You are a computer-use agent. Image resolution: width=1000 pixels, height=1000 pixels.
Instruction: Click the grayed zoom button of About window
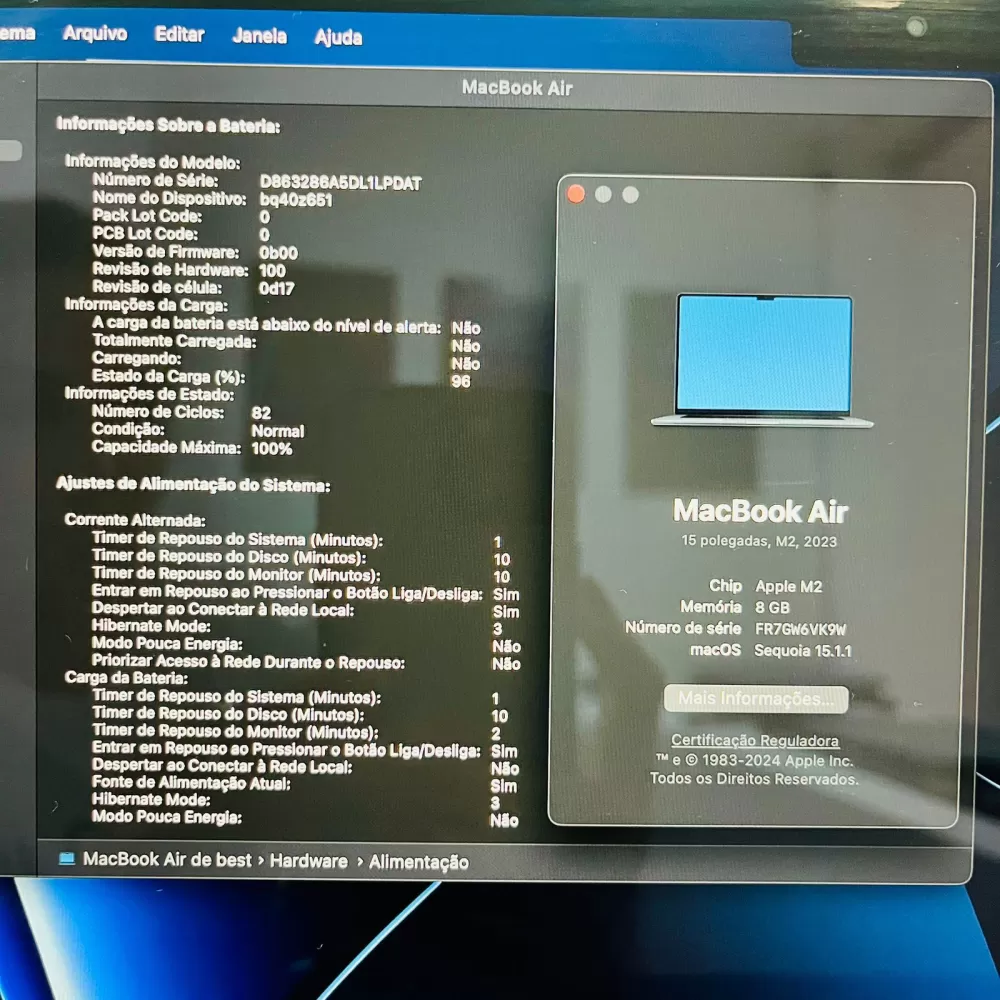click(x=631, y=195)
